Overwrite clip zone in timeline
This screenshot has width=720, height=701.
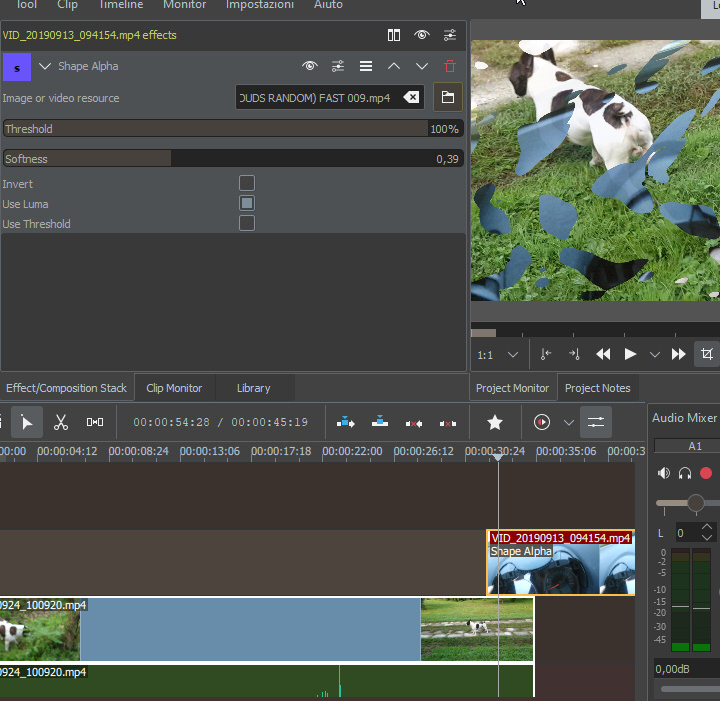(x=380, y=421)
